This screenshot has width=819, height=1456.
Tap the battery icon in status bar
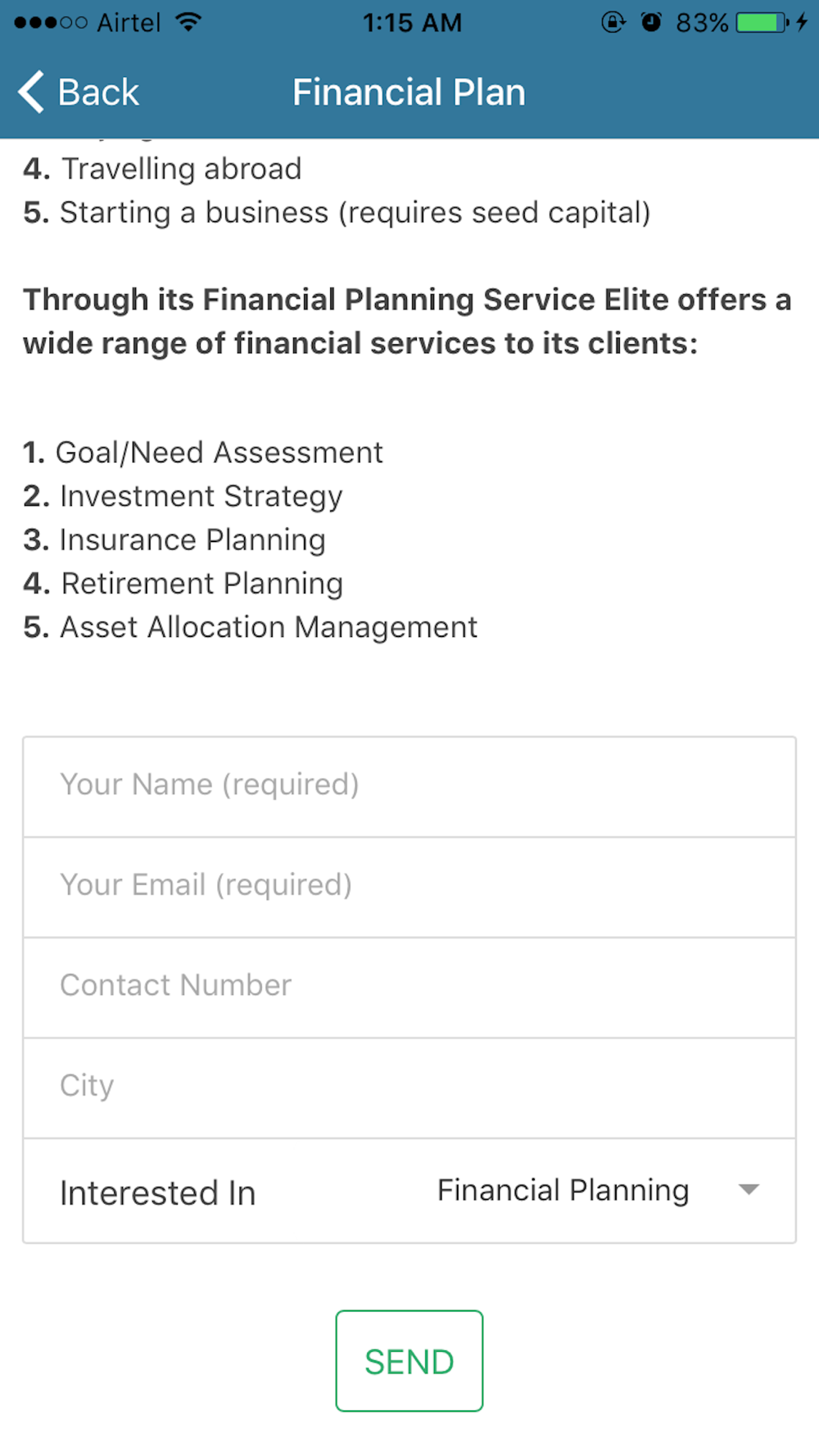pyautogui.click(x=762, y=22)
